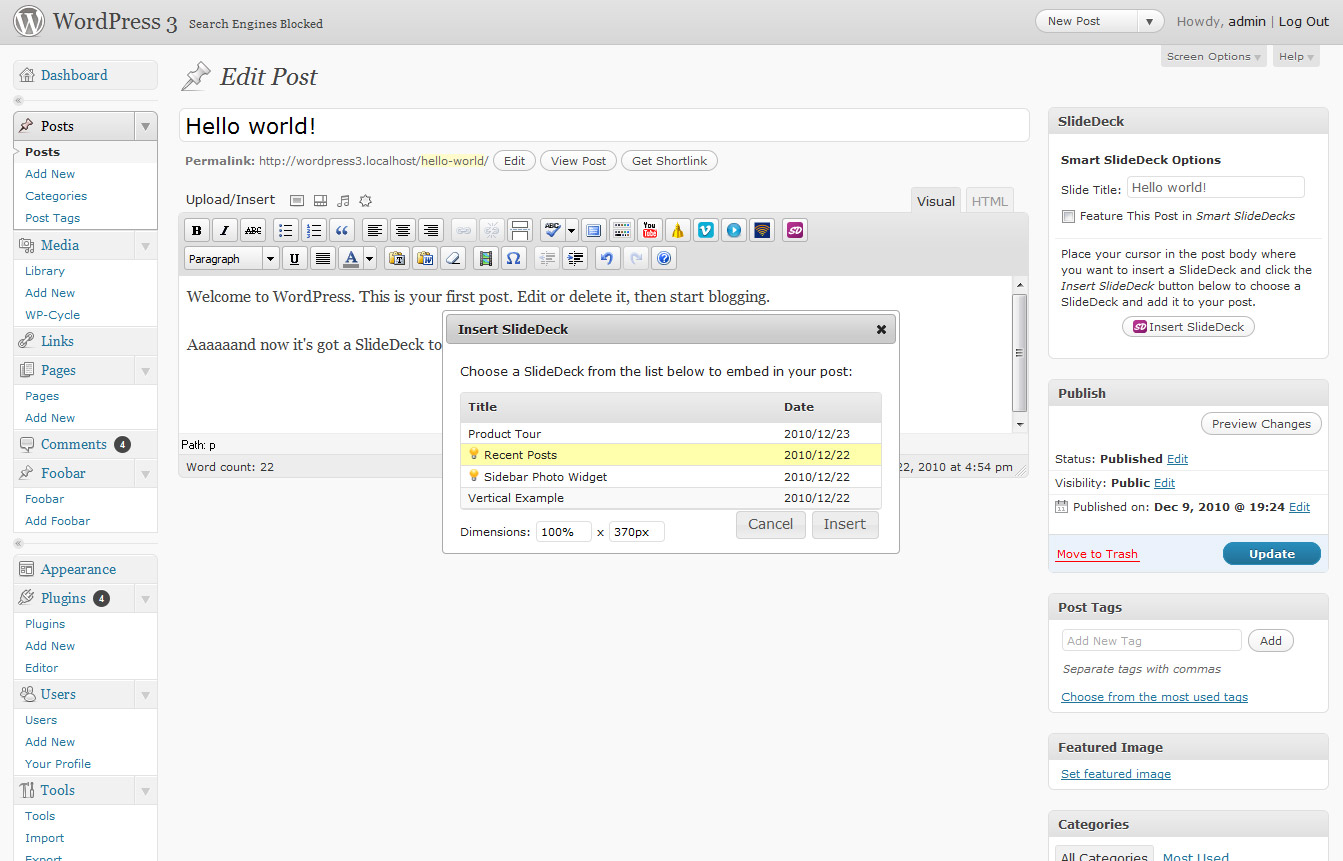Insert an ordered numbered list

pos(314,230)
